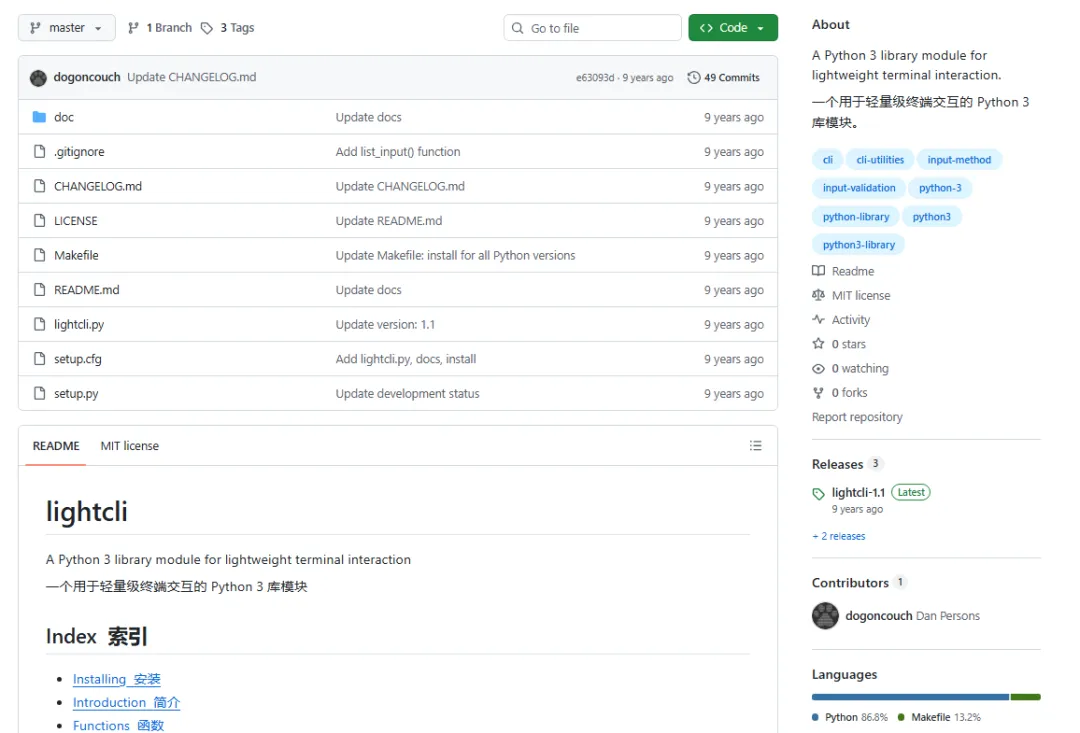
Task: Open the setup.py file
Action: click(76, 393)
